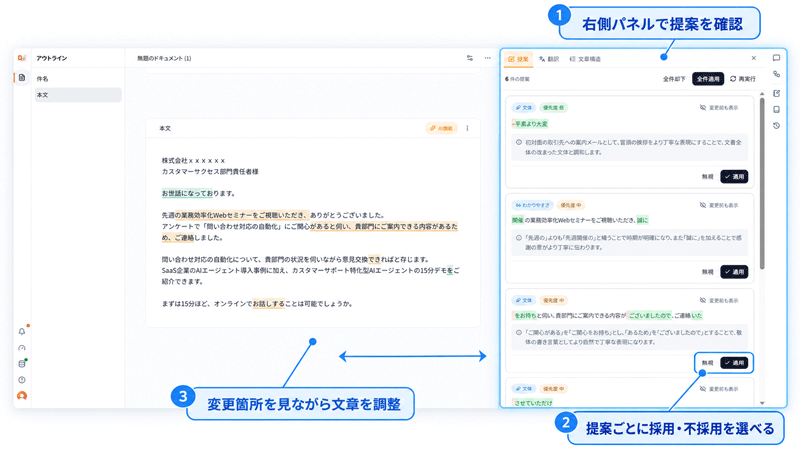Open notifications bell icon
This screenshot has height=450, width=800.
coord(21,332)
